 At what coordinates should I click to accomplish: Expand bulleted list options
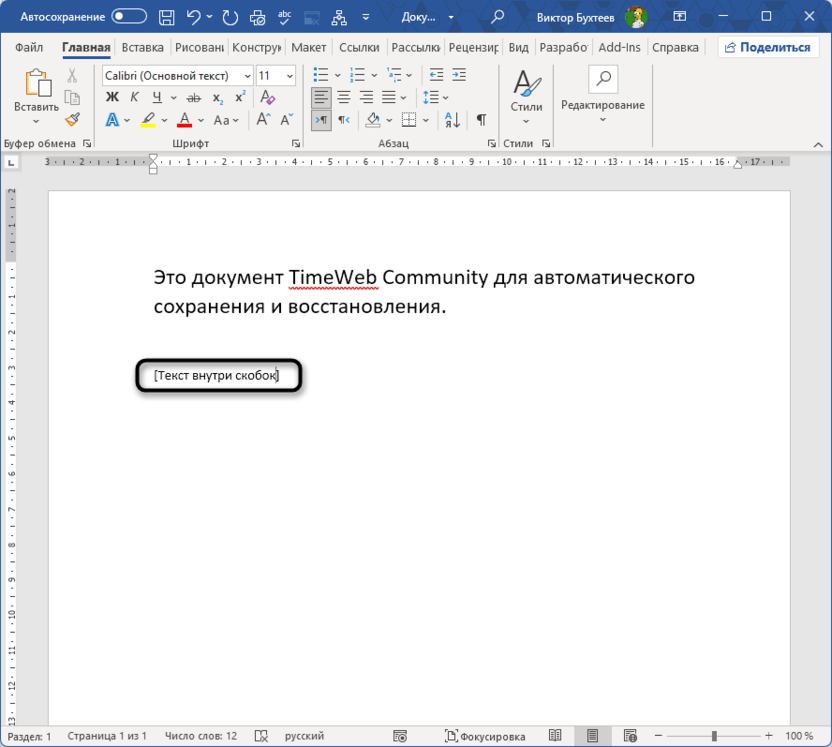(x=337, y=75)
